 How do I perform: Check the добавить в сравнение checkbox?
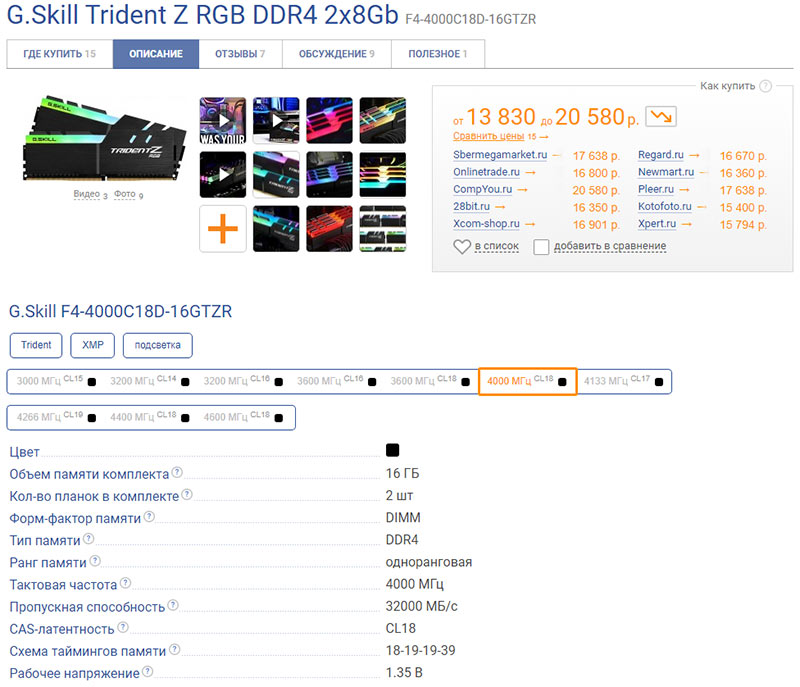(x=541, y=247)
